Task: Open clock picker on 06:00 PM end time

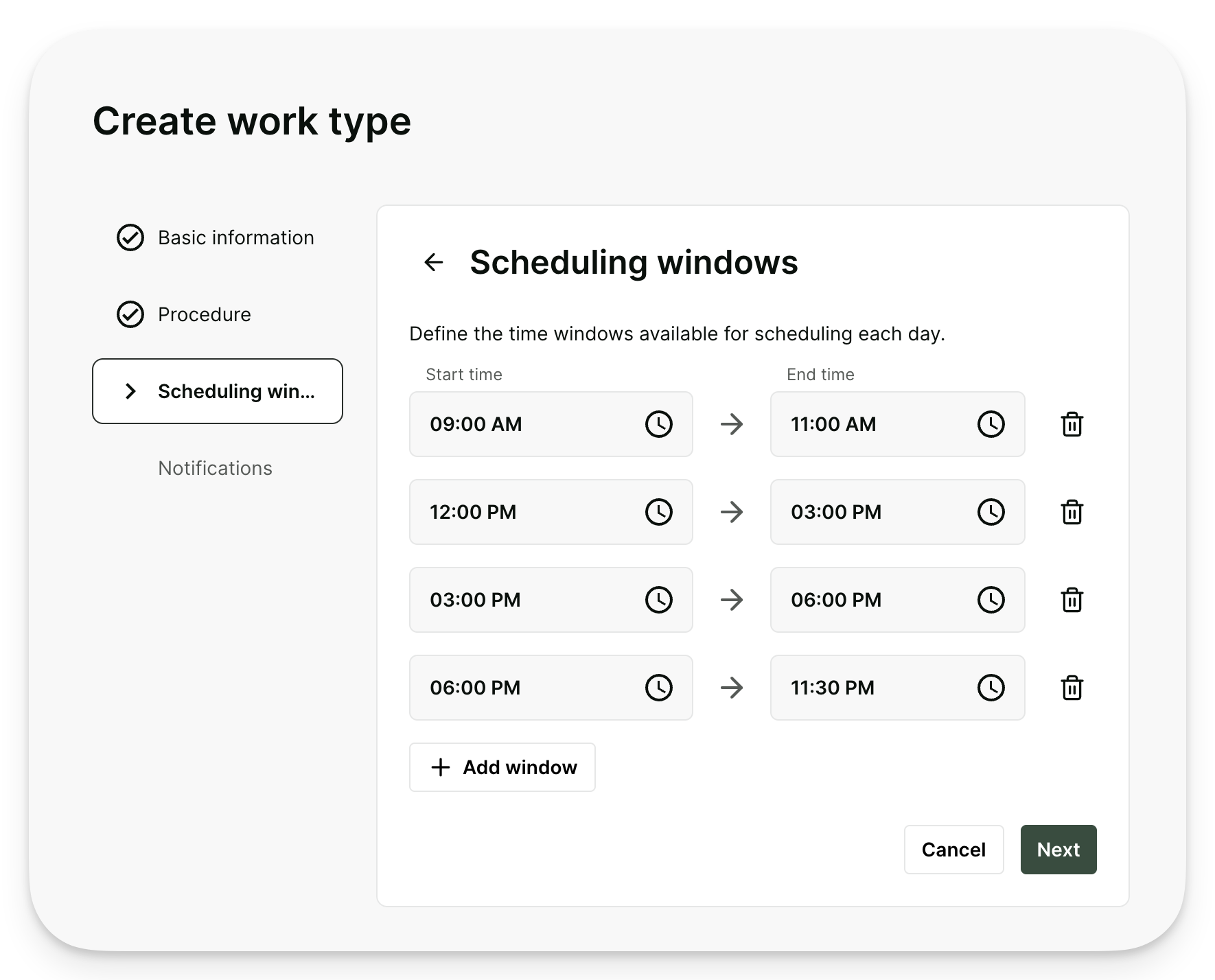Action: 991,600
